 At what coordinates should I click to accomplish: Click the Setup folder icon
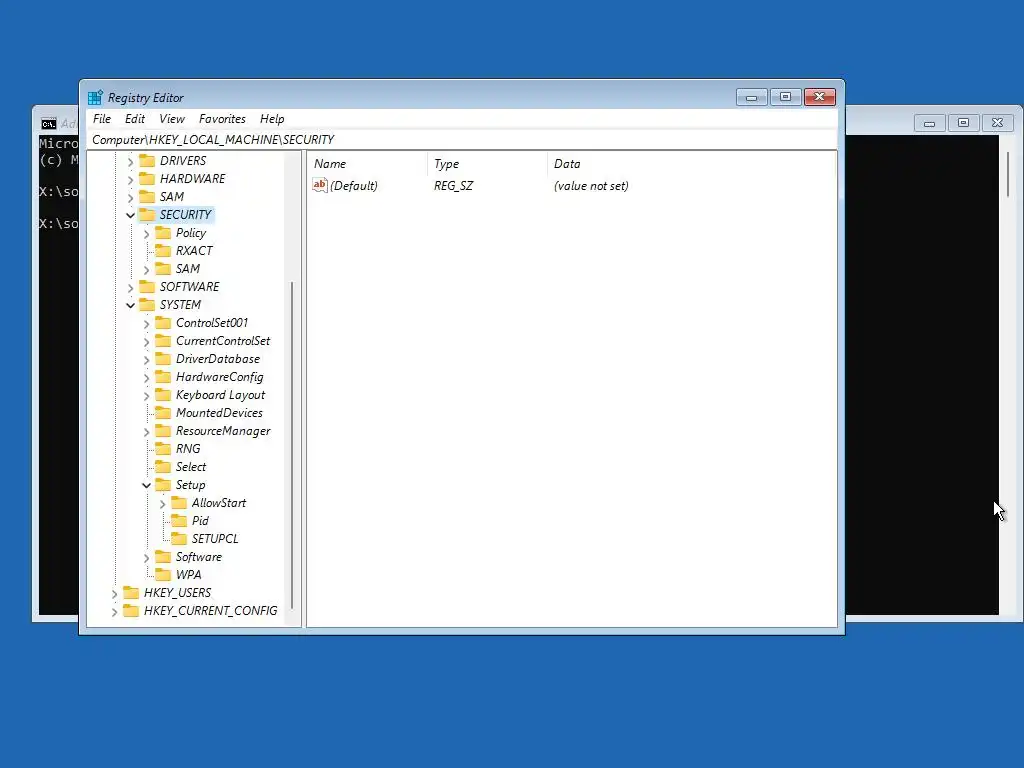tap(163, 485)
